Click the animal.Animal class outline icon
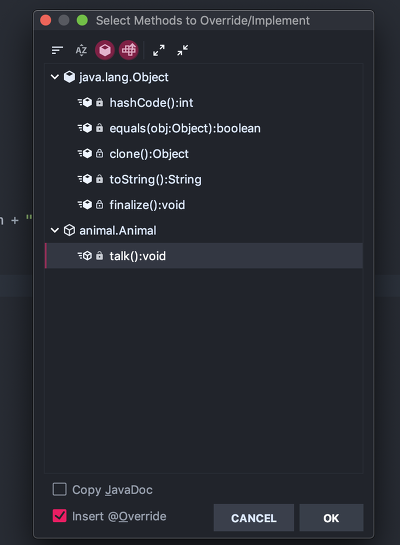 pyautogui.click(x=70, y=230)
